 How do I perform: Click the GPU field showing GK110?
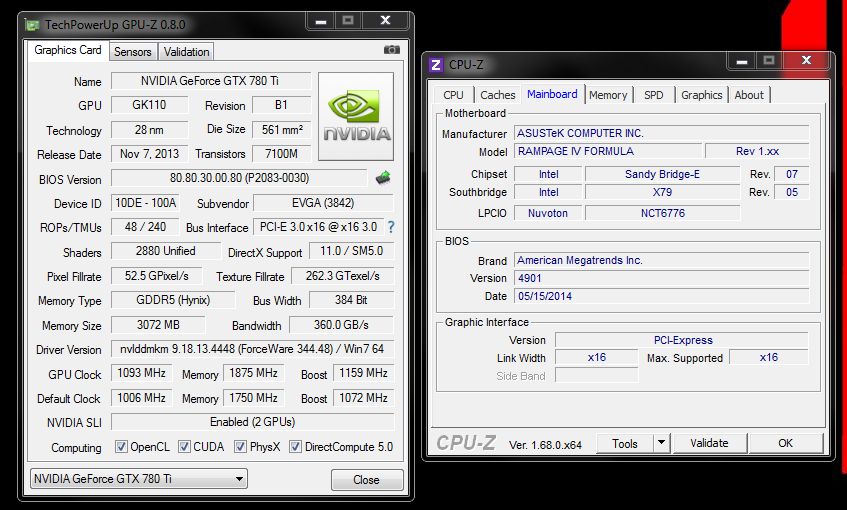pos(150,105)
